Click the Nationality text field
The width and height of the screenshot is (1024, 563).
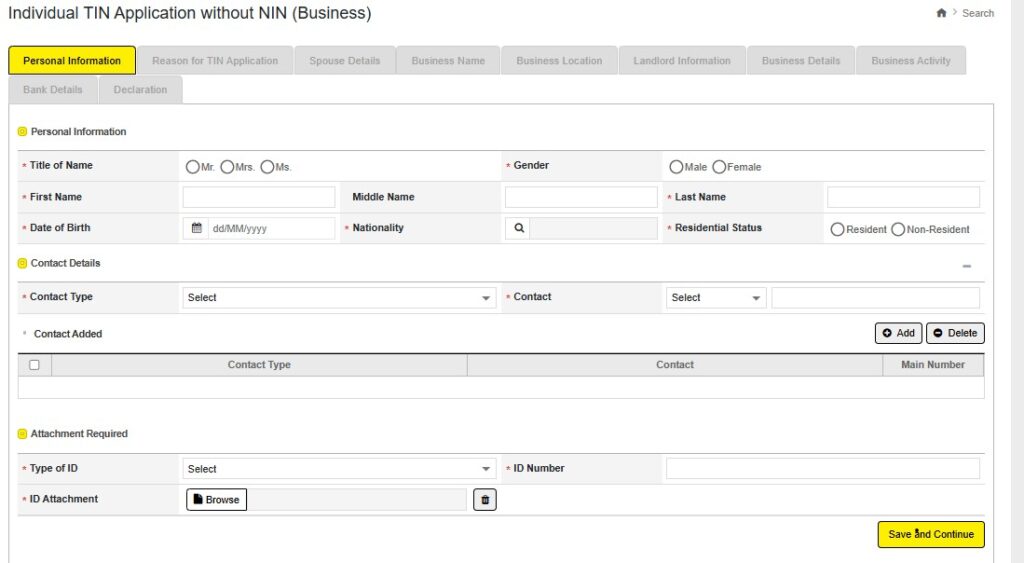point(594,229)
